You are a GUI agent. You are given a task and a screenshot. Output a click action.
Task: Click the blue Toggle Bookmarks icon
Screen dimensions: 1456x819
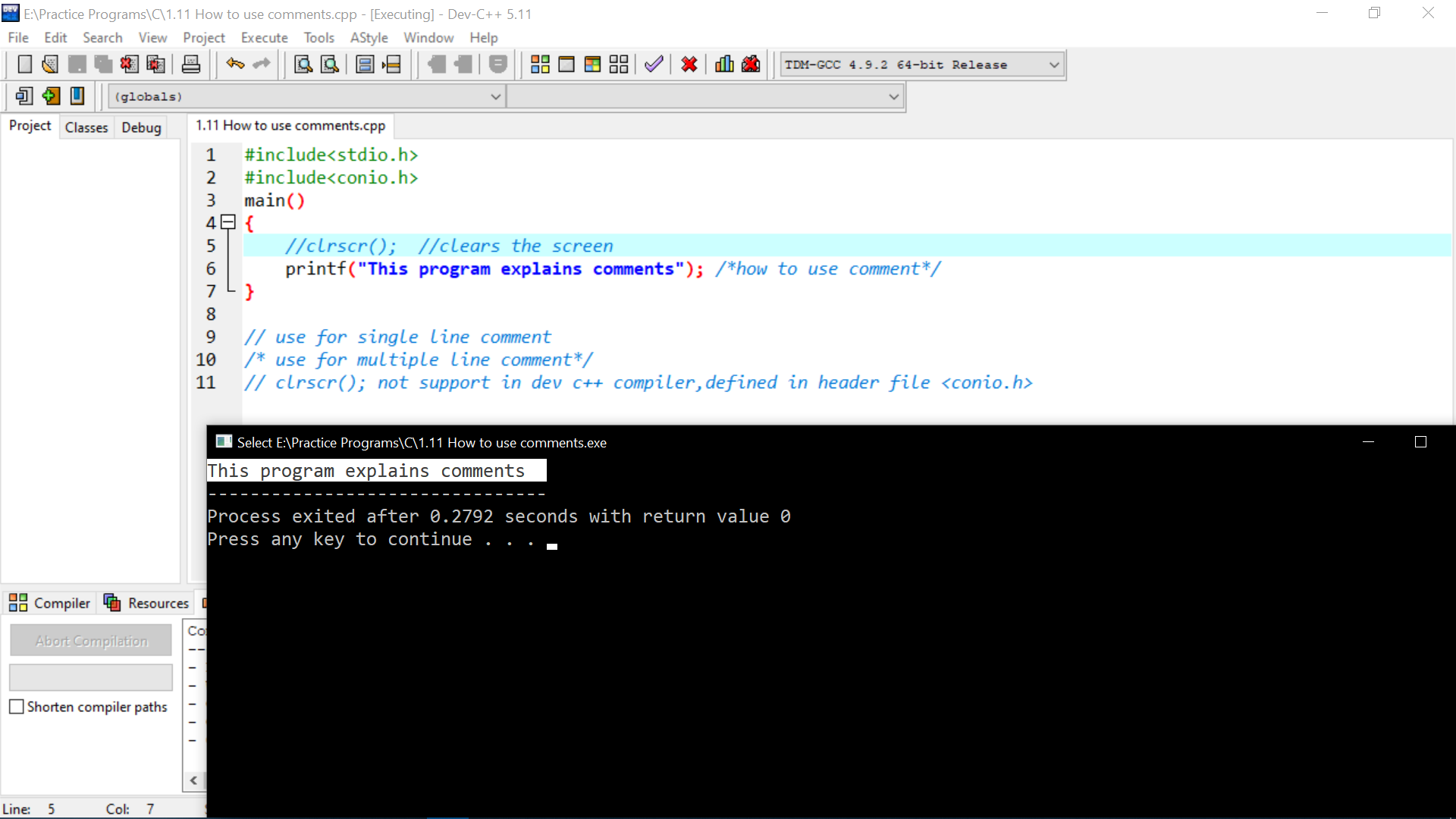point(77,96)
